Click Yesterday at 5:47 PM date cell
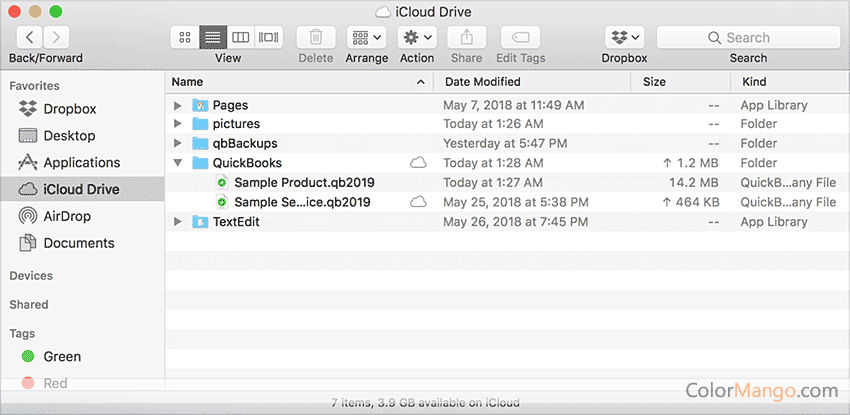The image size is (850, 415). pos(505,144)
